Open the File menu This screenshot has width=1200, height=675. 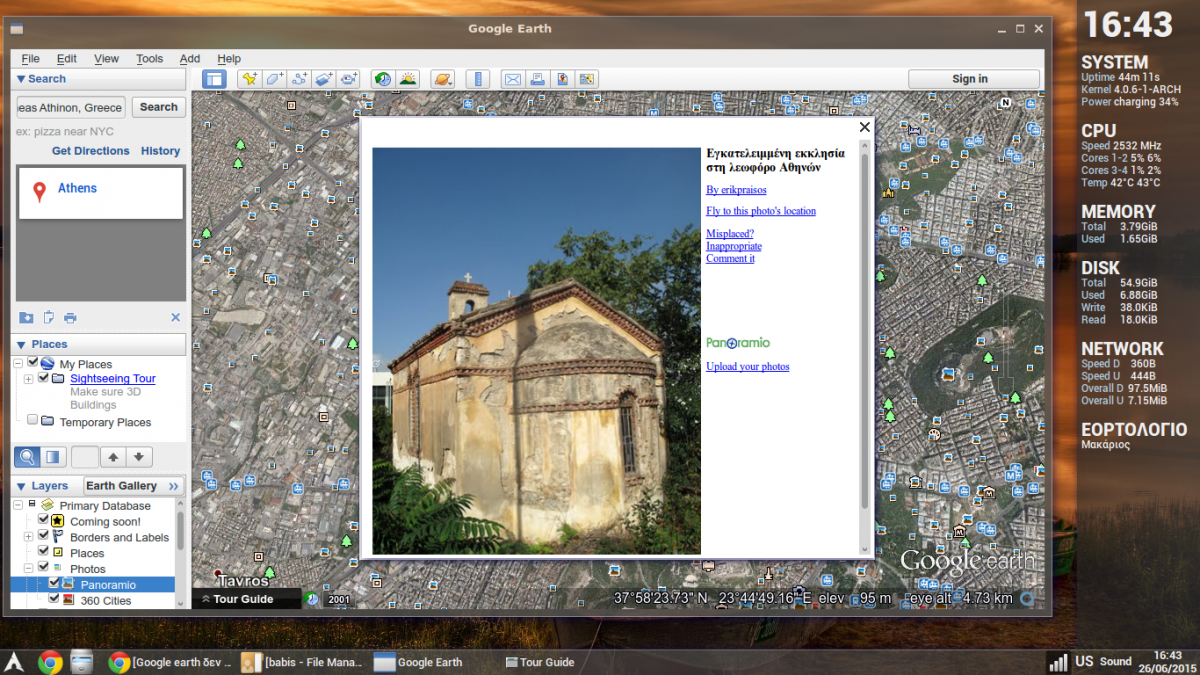(x=31, y=59)
